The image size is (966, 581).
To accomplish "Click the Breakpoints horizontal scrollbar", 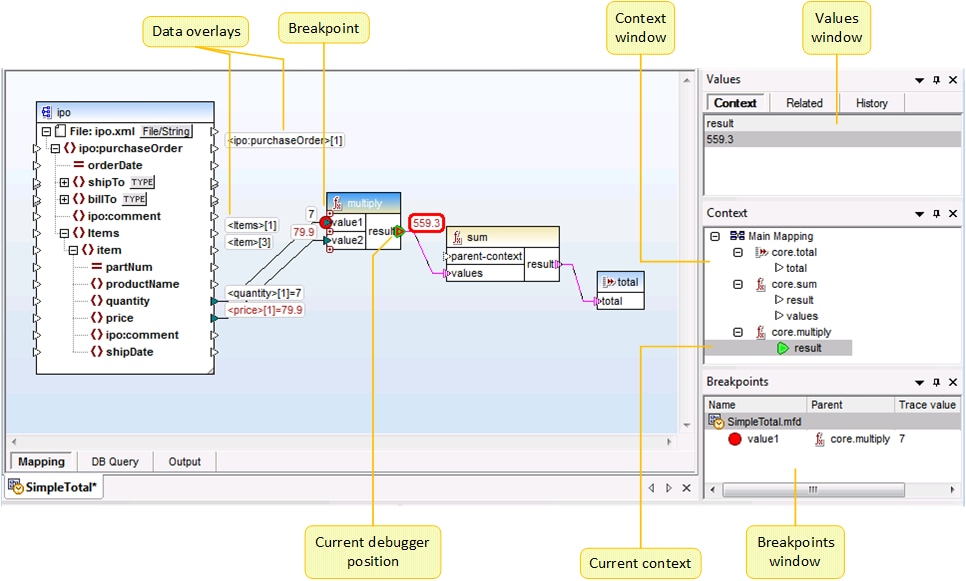I will click(x=813, y=490).
